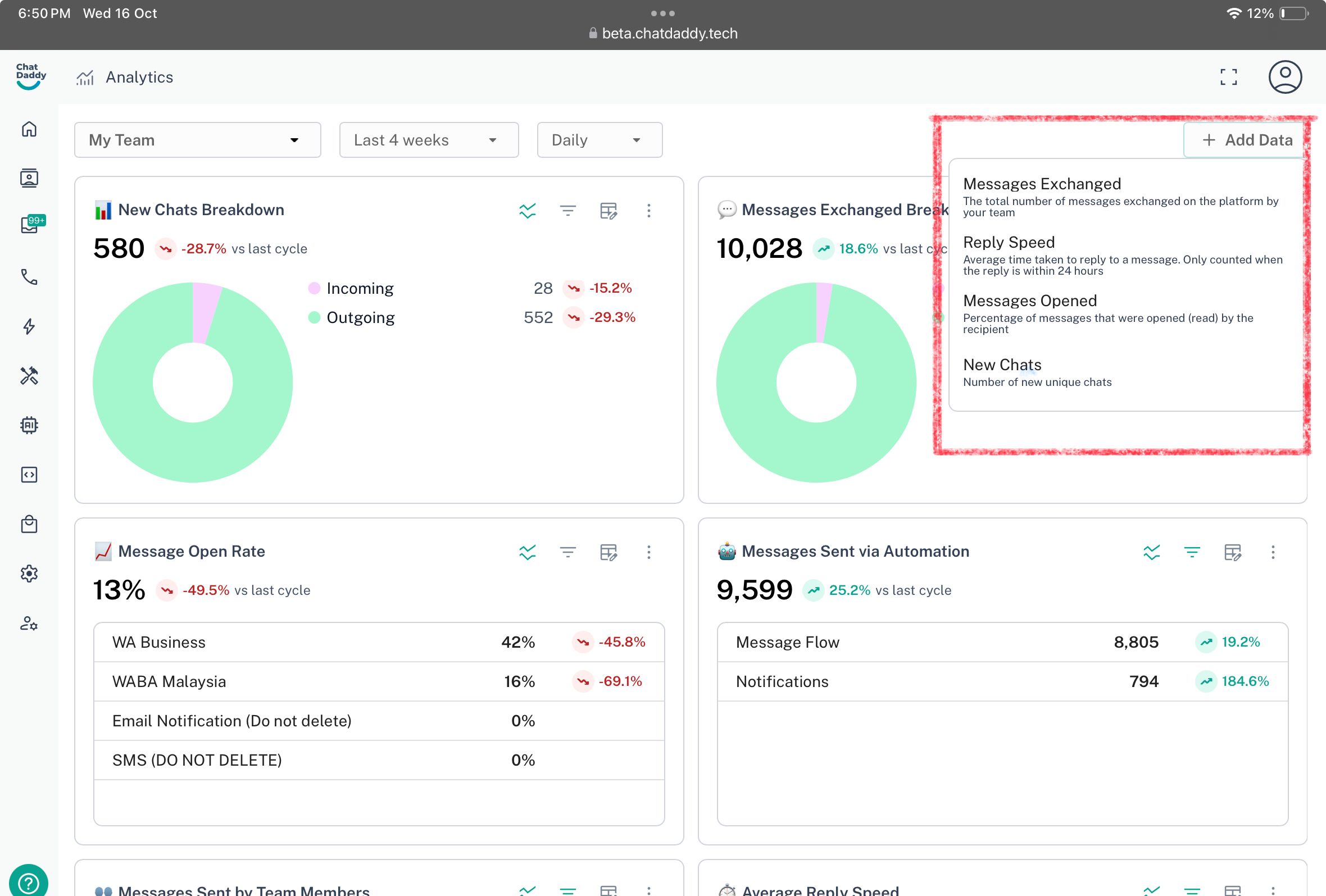Open three-dot menu on New Chats Breakdown card
This screenshot has height=896, width=1326.
(x=649, y=211)
